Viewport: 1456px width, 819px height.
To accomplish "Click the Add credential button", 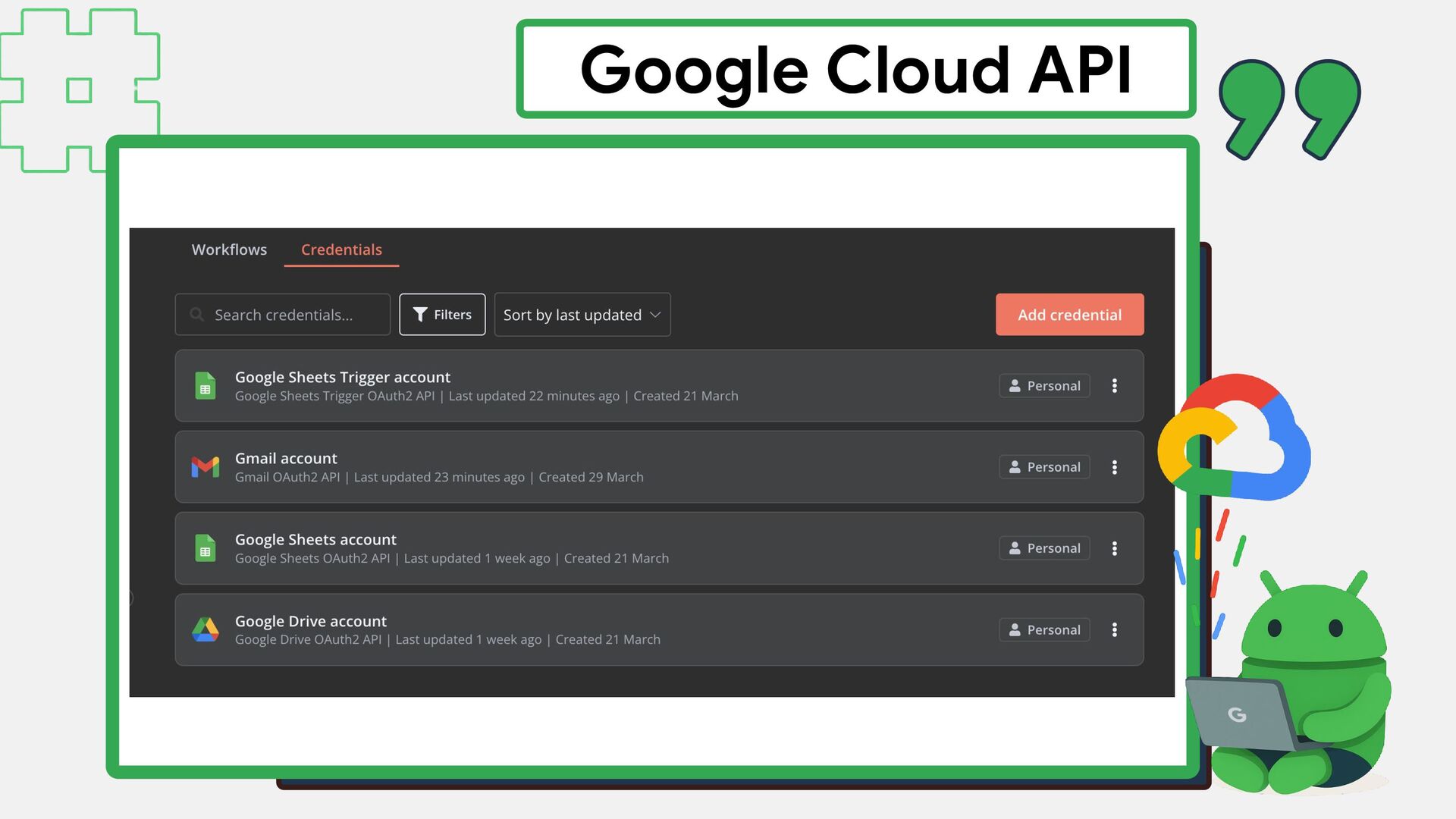I will (x=1069, y=315).
